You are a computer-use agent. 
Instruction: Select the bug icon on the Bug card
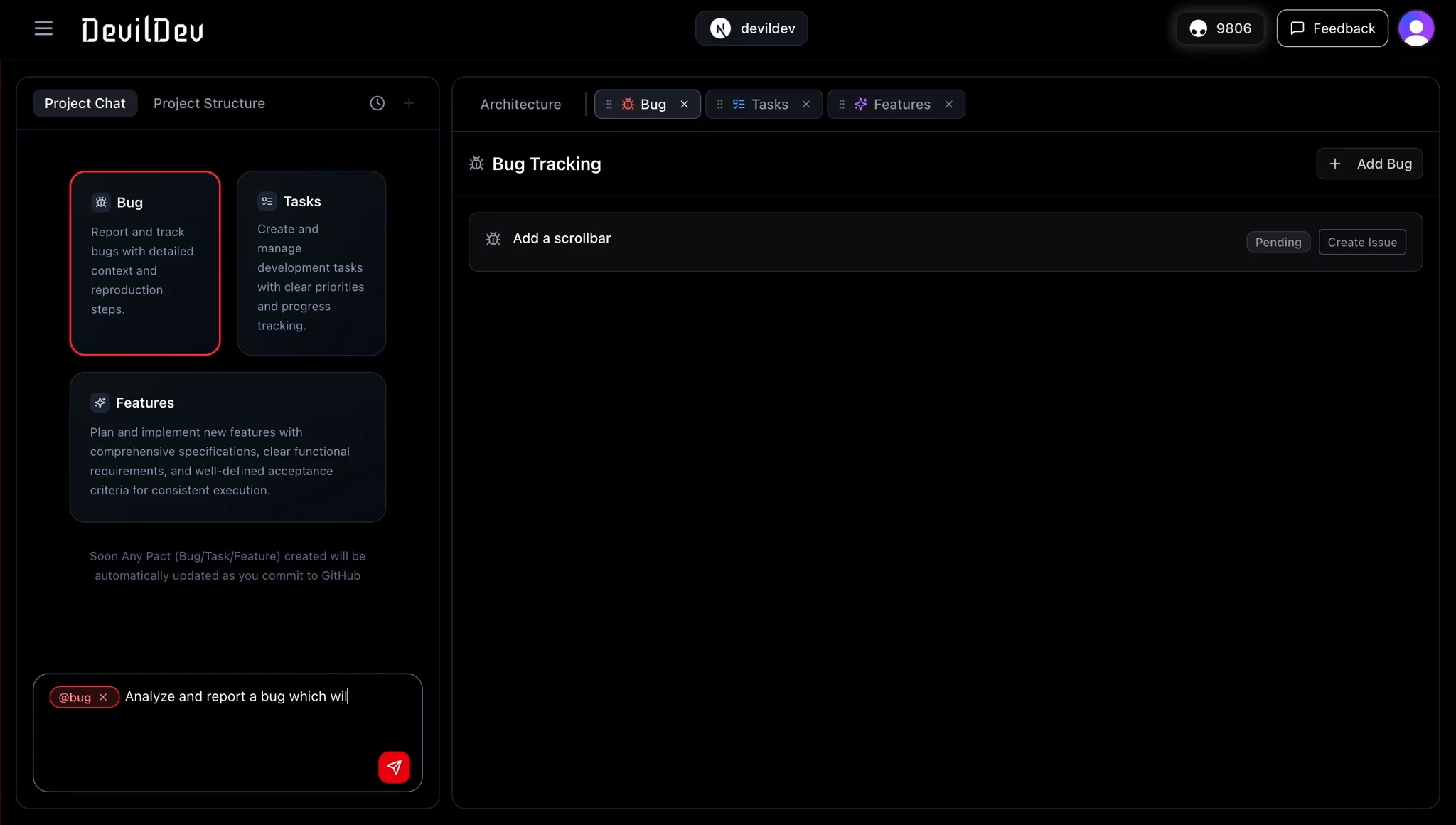click(x=100, y=202)
